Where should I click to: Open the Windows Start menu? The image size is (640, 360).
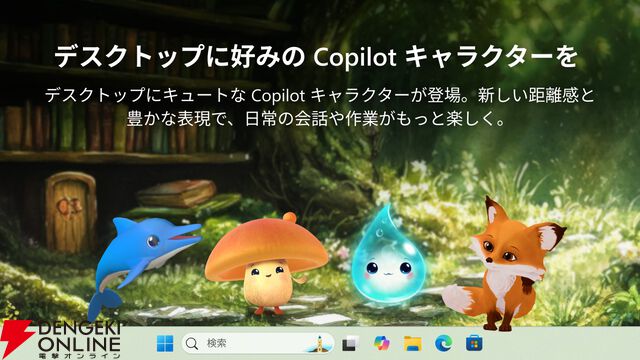165,343
